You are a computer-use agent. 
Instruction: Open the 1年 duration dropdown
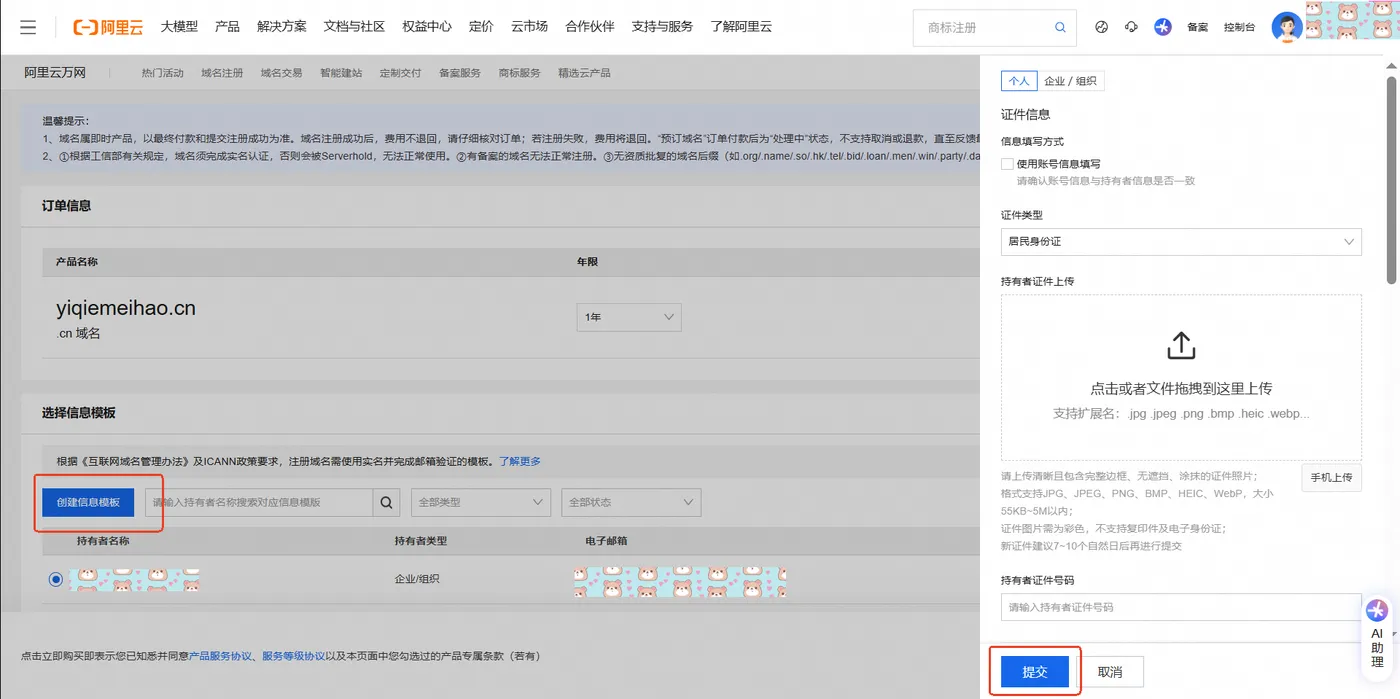pyautogui.click(x=629, y=317)
